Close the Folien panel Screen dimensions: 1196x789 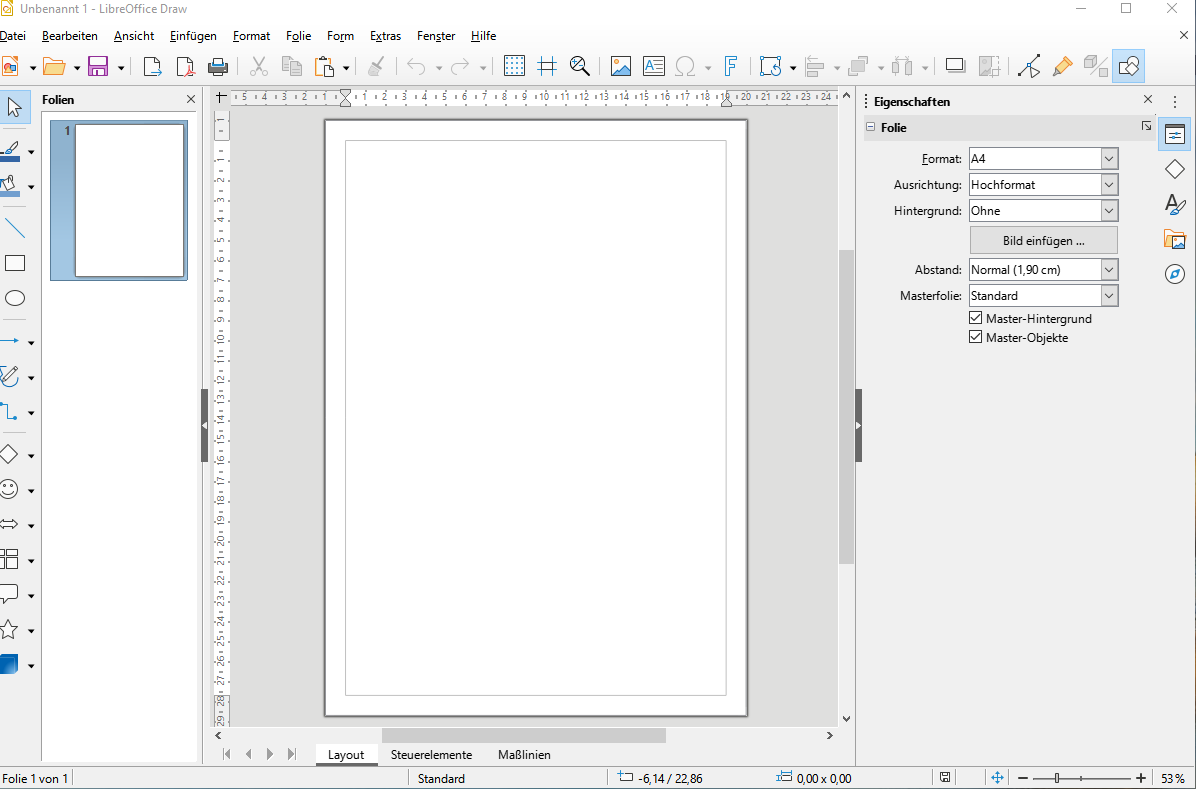pyautogui.click(x=191, y=100)
